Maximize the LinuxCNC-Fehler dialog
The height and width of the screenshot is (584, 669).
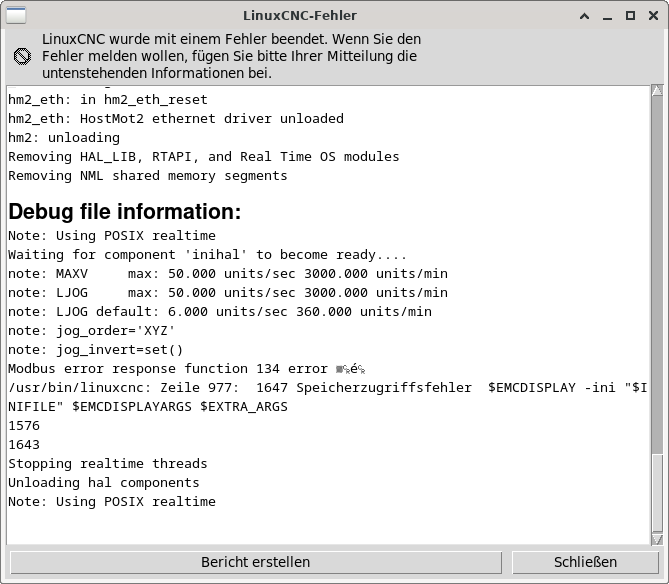pyautogui.click(x=630, y=15)
